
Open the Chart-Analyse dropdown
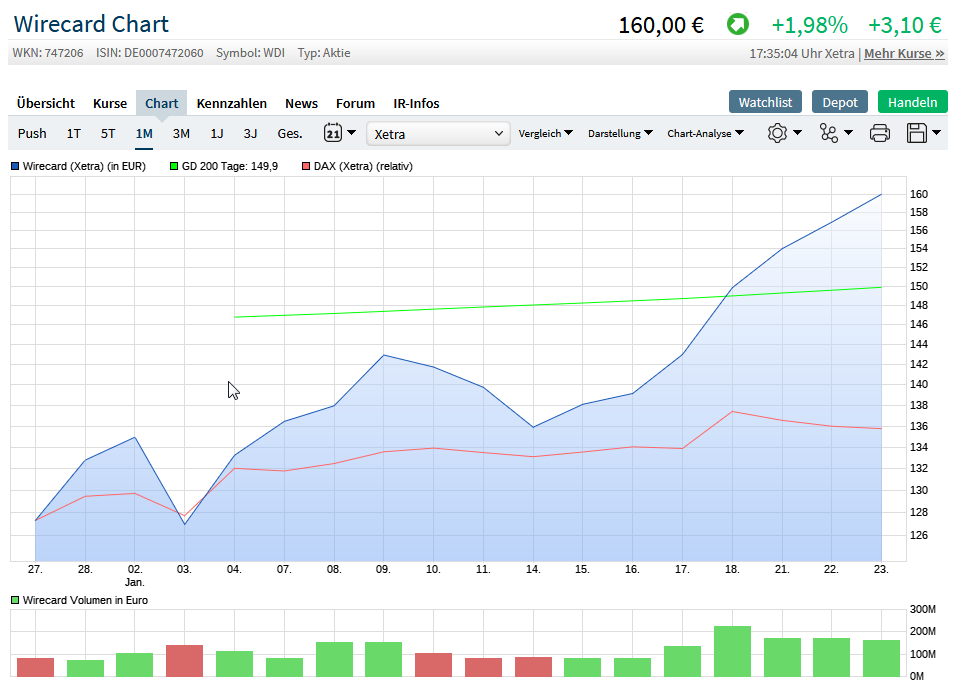[x=705, y=132]
